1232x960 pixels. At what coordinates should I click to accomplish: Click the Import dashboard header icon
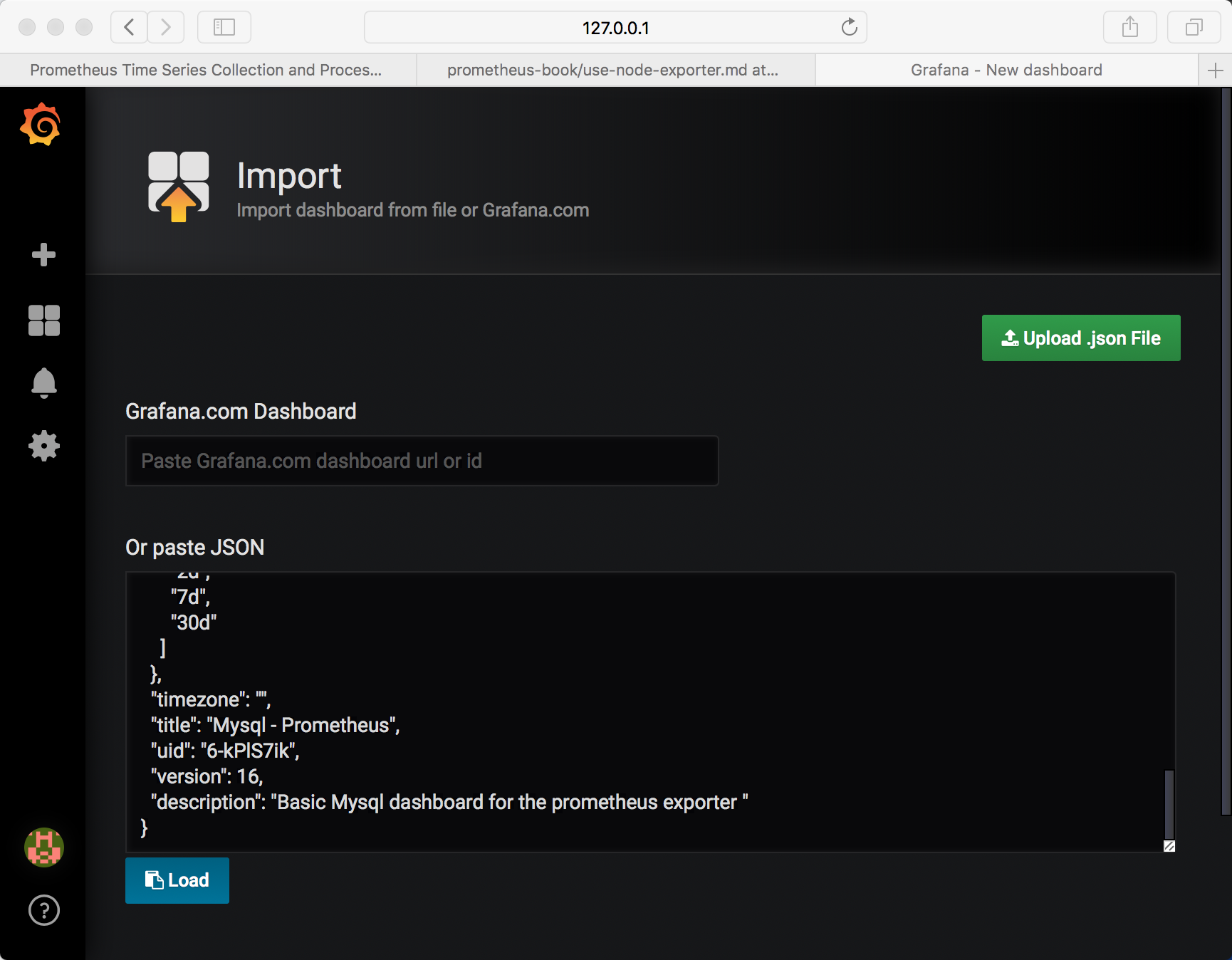pyautogui.click(x=179, y=187)
